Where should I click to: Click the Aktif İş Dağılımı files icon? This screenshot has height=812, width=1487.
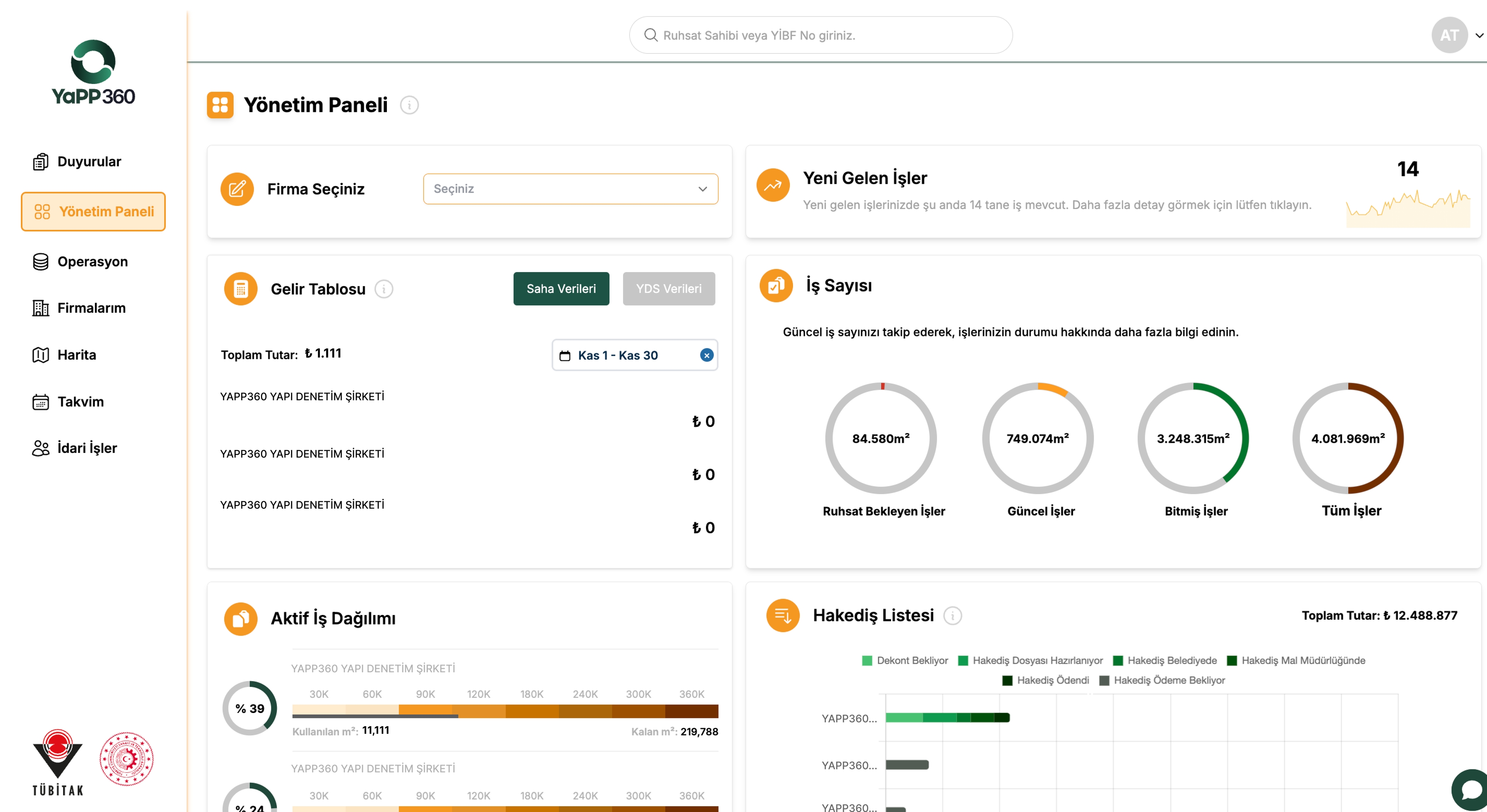240,618
